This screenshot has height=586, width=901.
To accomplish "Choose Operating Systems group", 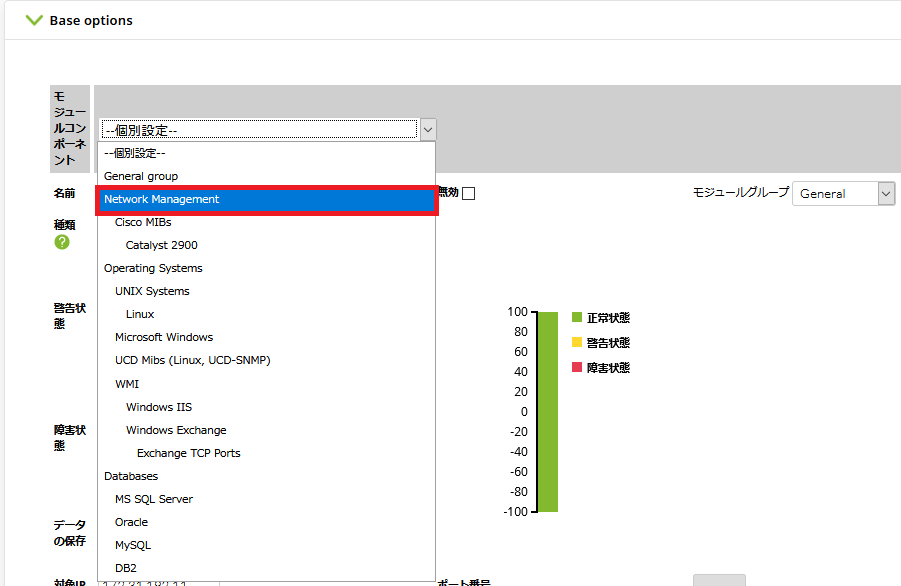I will pyautogui.click(x=266, y=268).
